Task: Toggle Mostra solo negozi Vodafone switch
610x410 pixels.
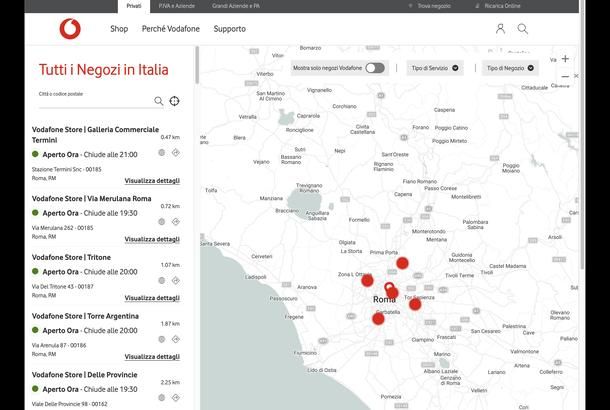Action: click(x=375, y=68)
